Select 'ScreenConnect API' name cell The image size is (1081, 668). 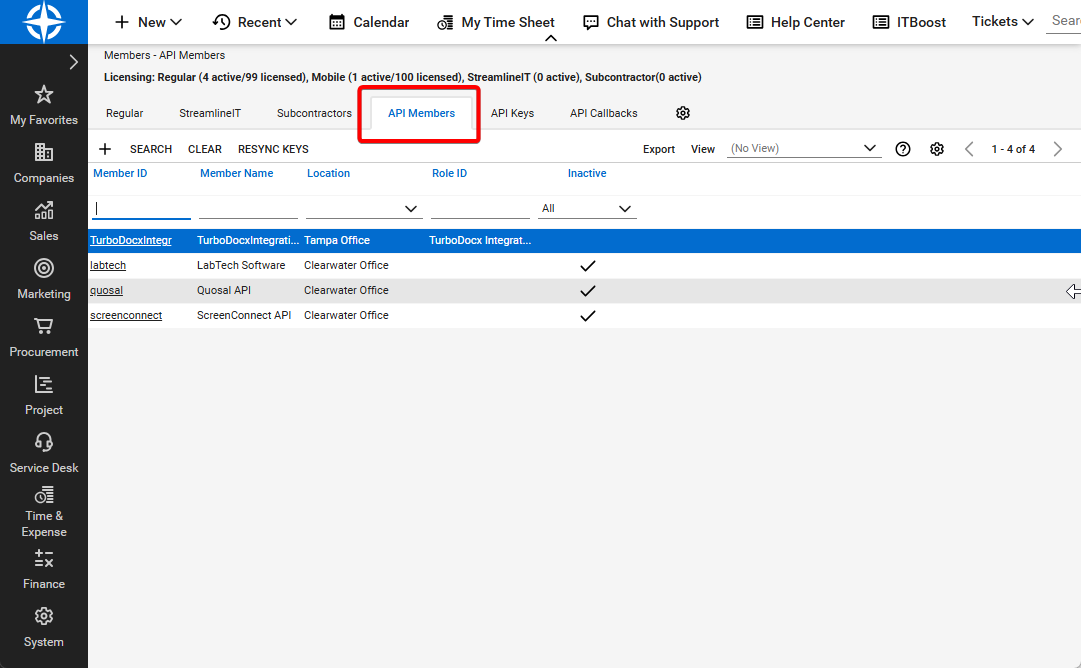point(244,315)
